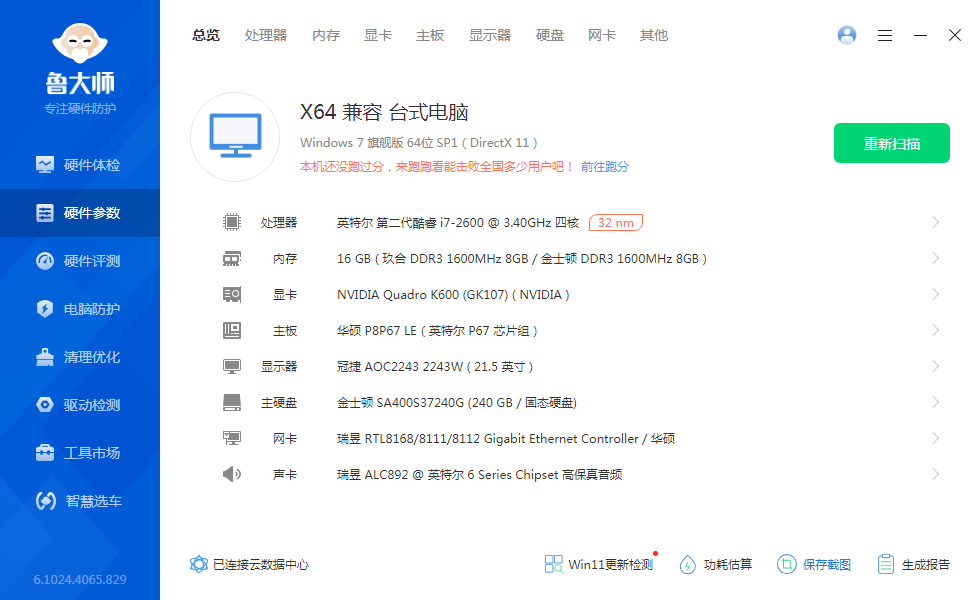Click the X64 兼容 台式电脑 title
Image resolution: width=980 pixels, height=600 pixels.
384,112
